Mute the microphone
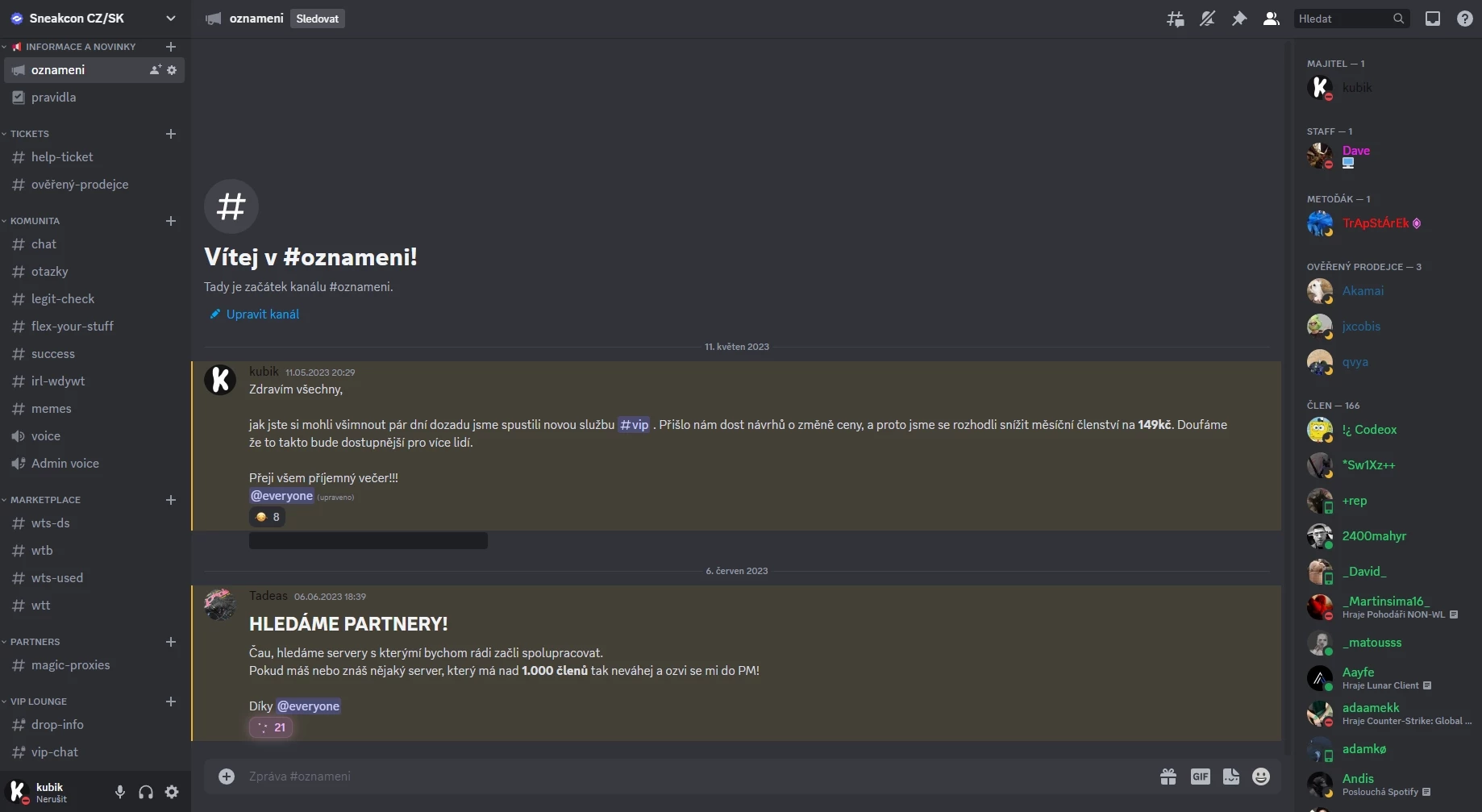 click(120, 792)
